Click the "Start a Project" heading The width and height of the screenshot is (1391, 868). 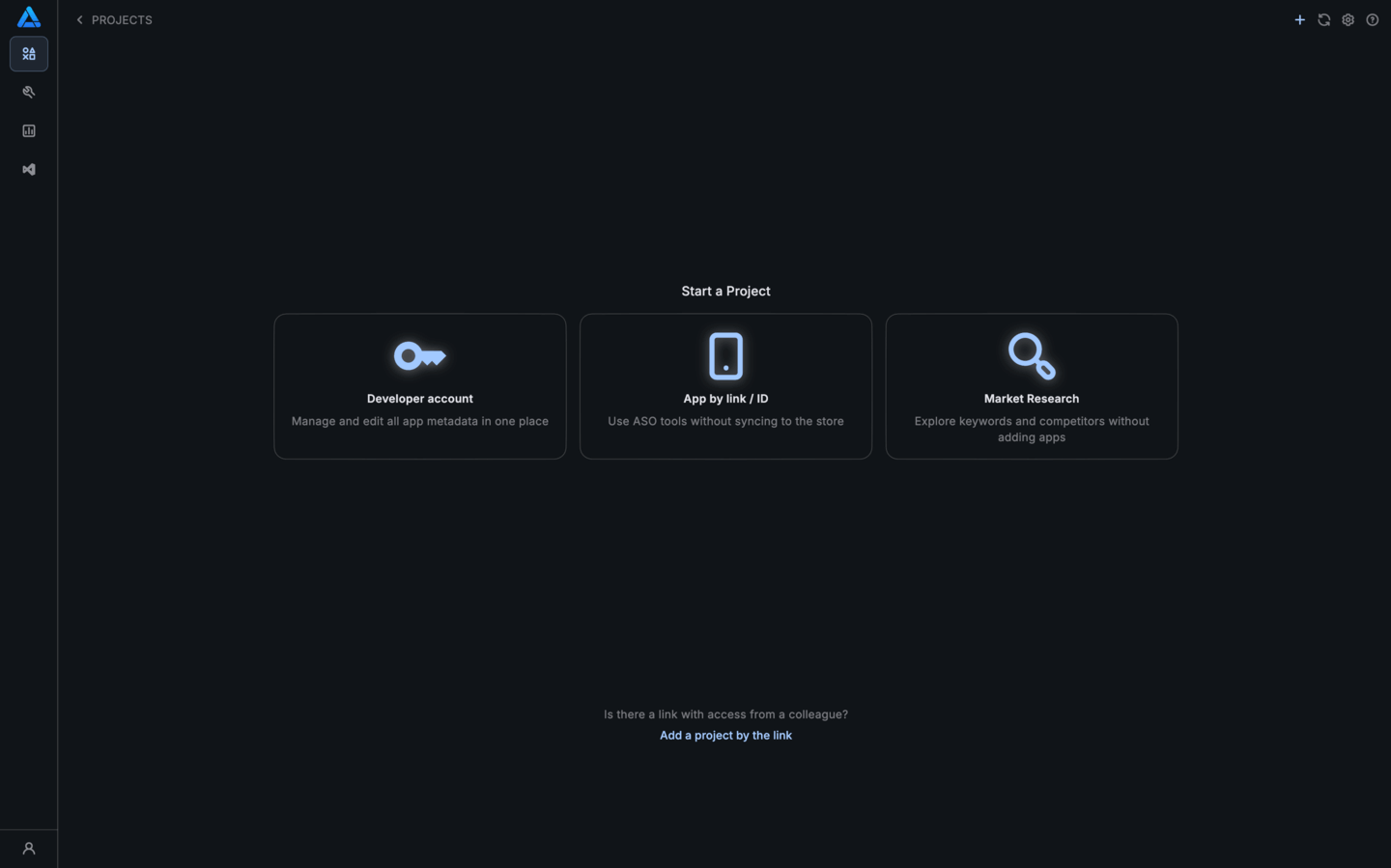click(725, 292)
